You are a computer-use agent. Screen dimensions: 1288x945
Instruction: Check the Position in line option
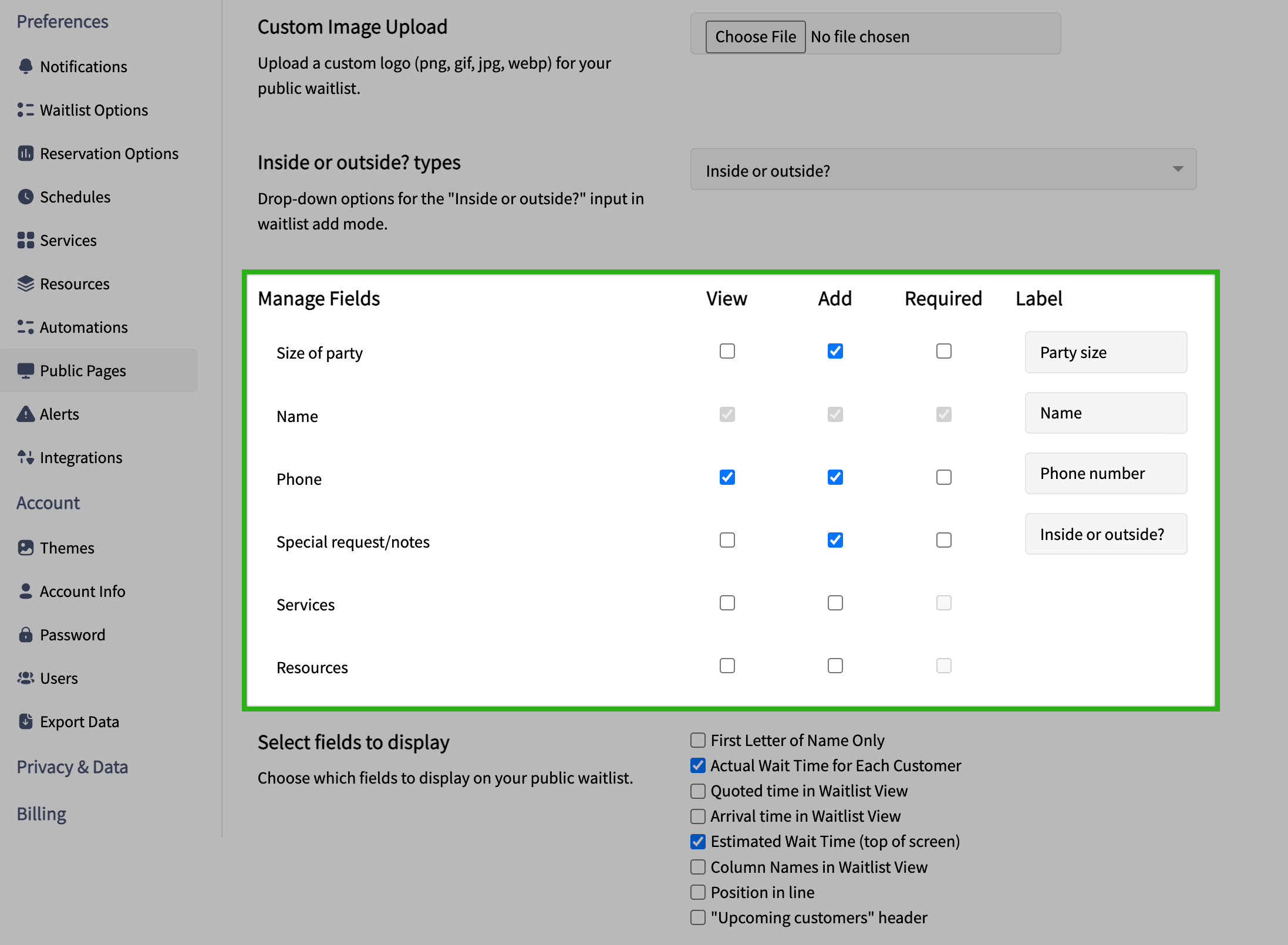coord(697,892)
